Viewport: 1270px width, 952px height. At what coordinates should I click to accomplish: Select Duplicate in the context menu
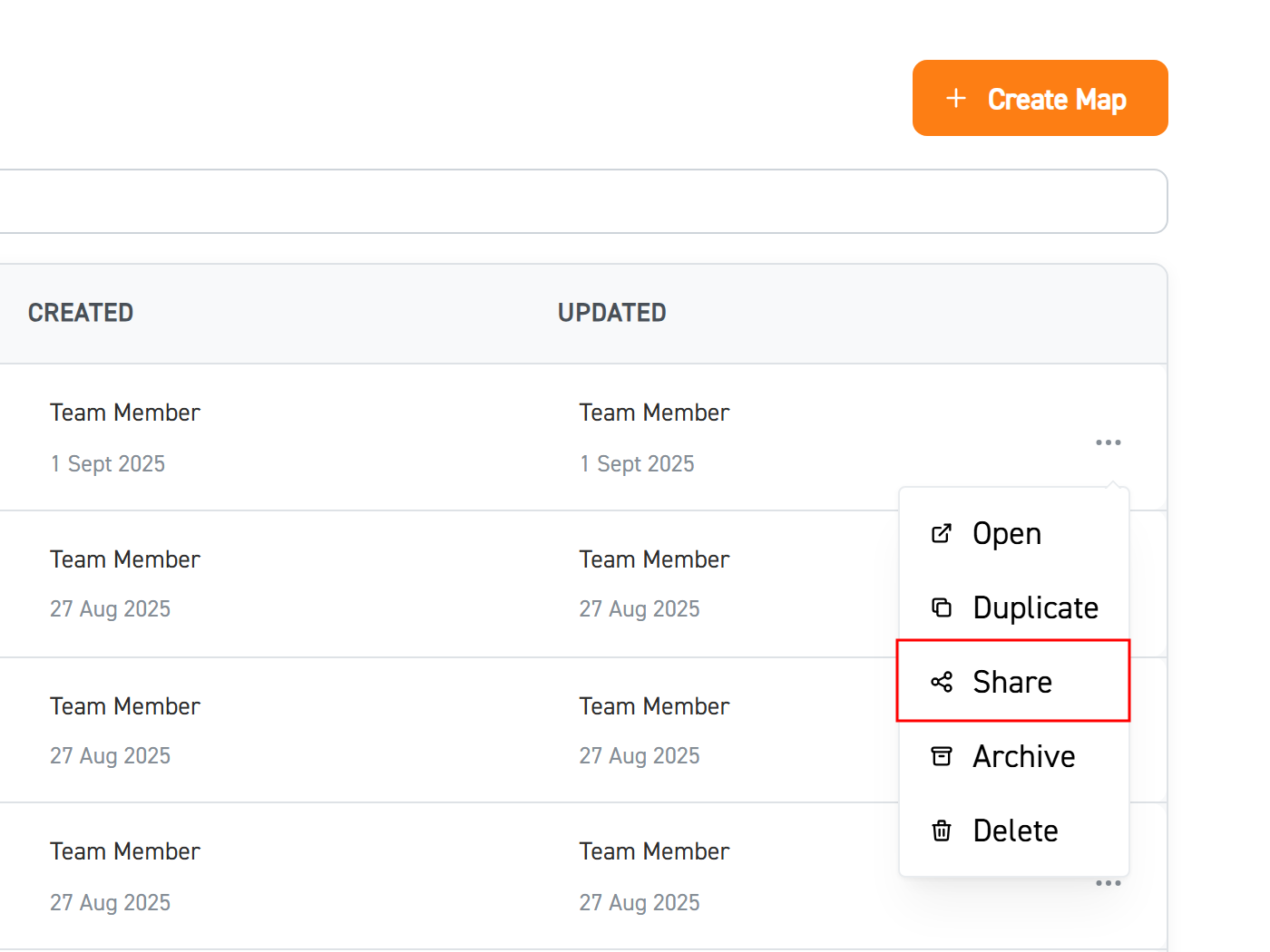click(1035, 607)
